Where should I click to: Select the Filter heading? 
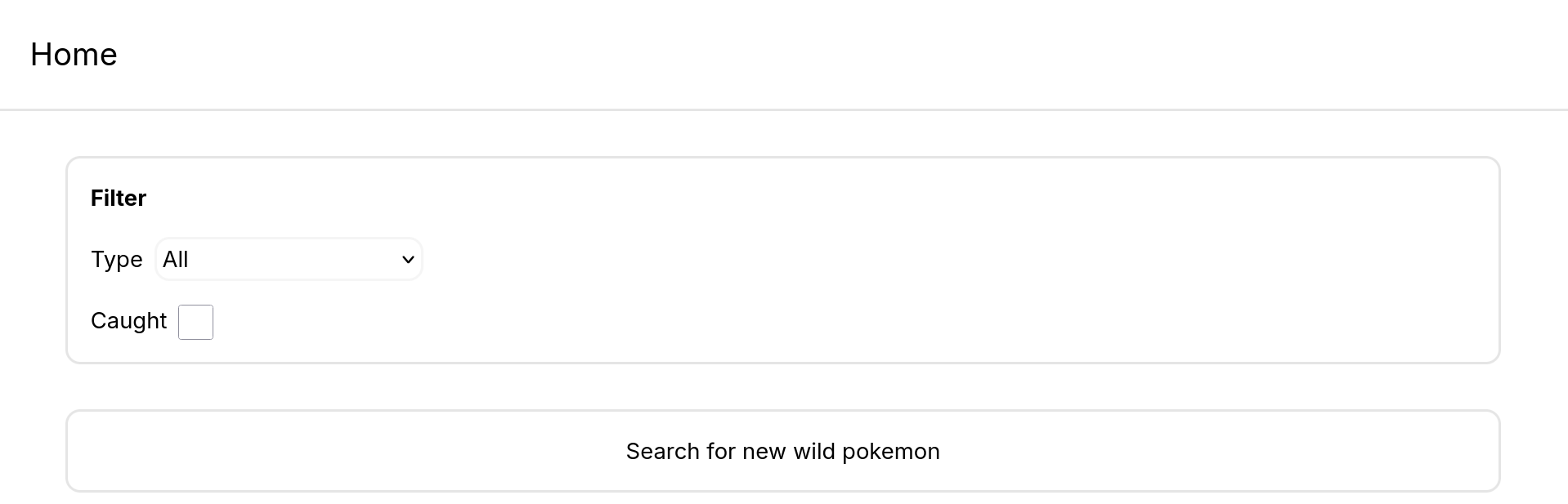coord(119,198)
